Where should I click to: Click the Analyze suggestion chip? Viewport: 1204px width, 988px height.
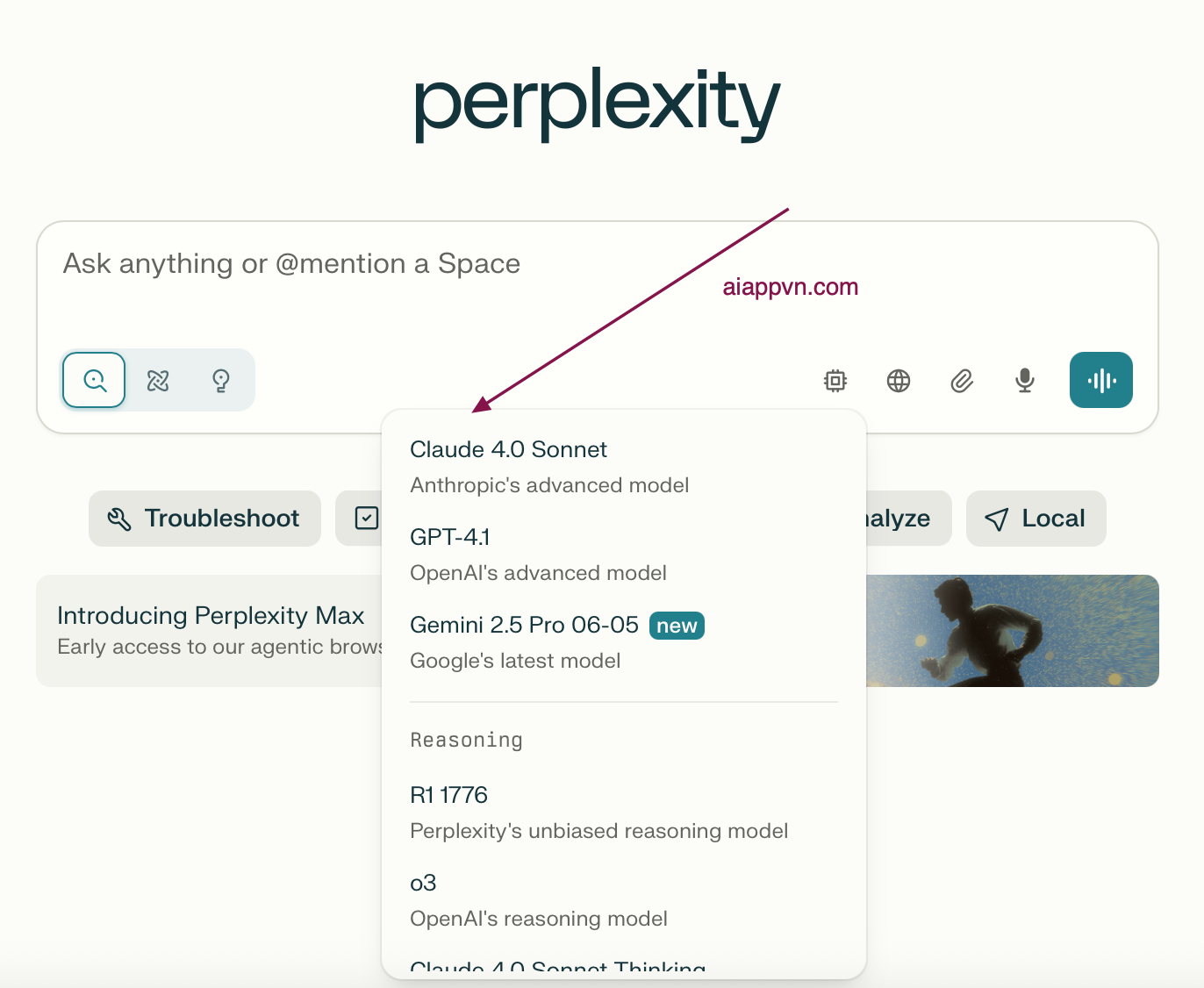[x=908, y=519]
